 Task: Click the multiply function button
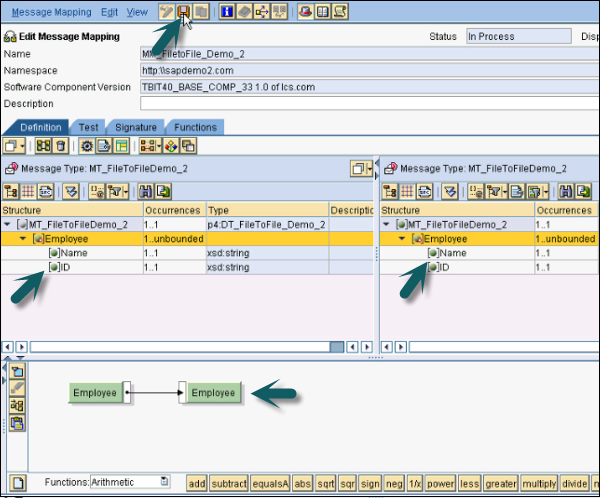(x=539, y=484)
